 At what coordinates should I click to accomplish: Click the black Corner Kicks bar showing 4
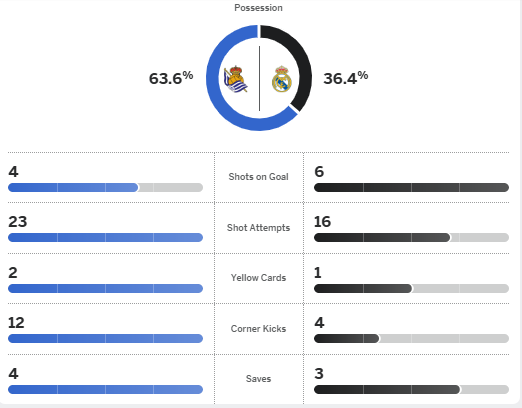[347, 338]
